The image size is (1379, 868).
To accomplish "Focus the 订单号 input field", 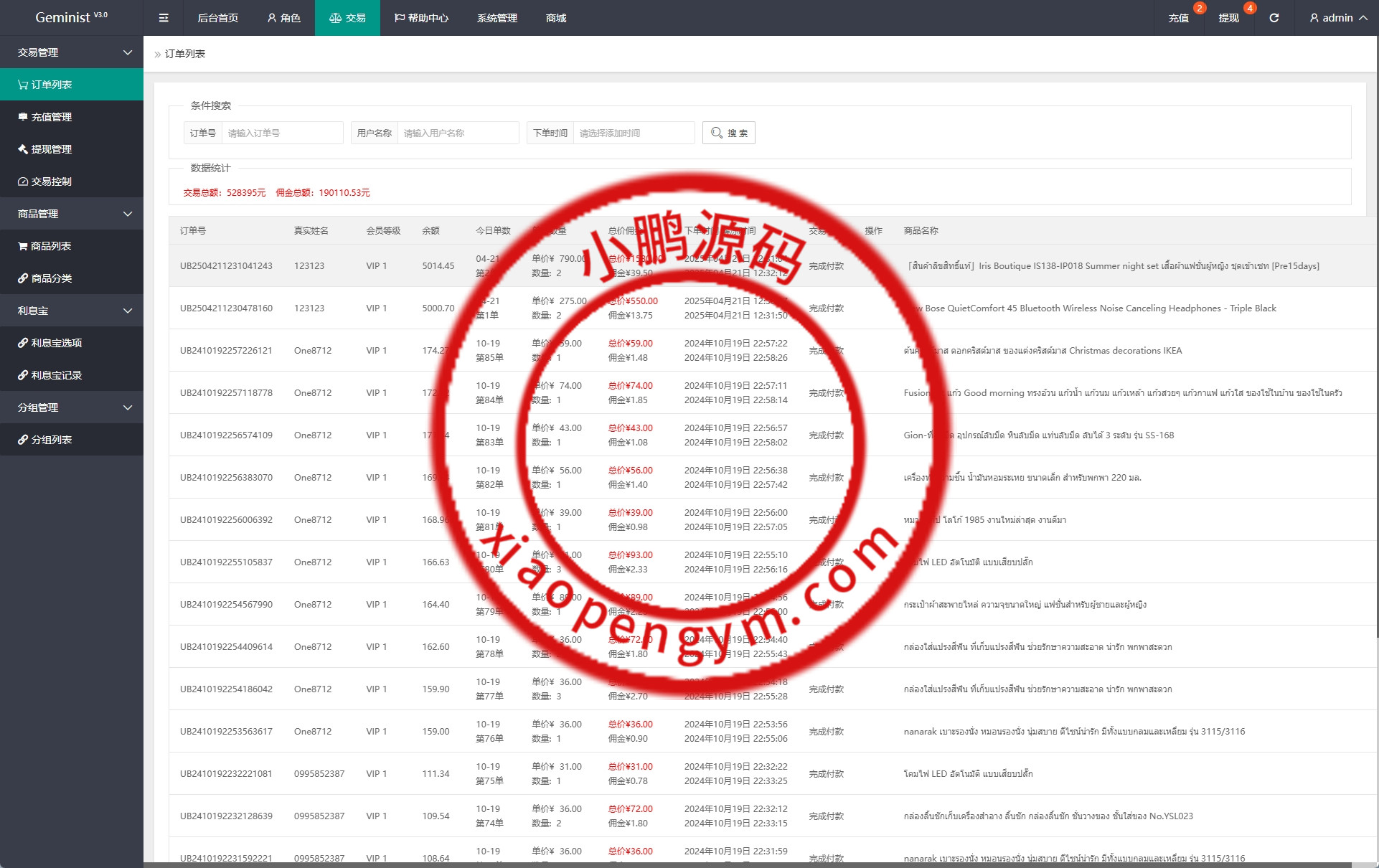I will pyautogui.click(x=282, y=133).
